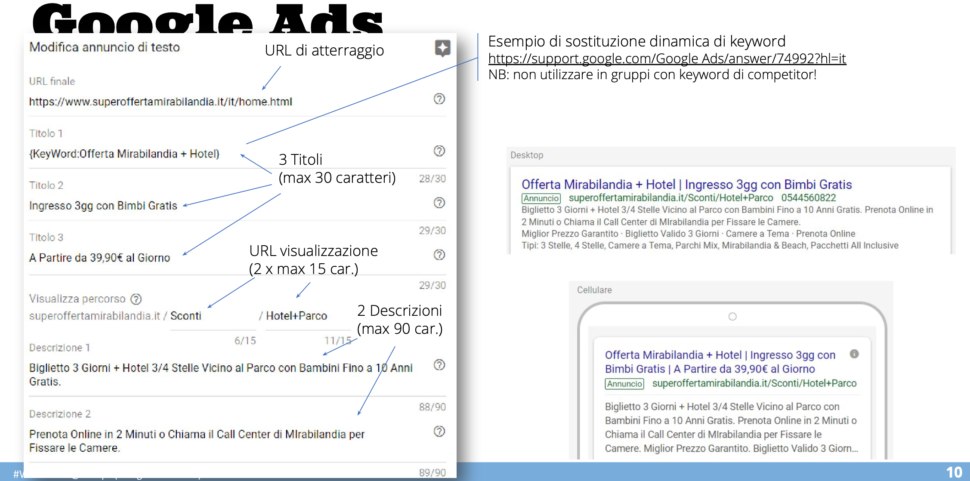
Task: Click Annuncio badge in mobile ad preview
Action: point(624,384)
